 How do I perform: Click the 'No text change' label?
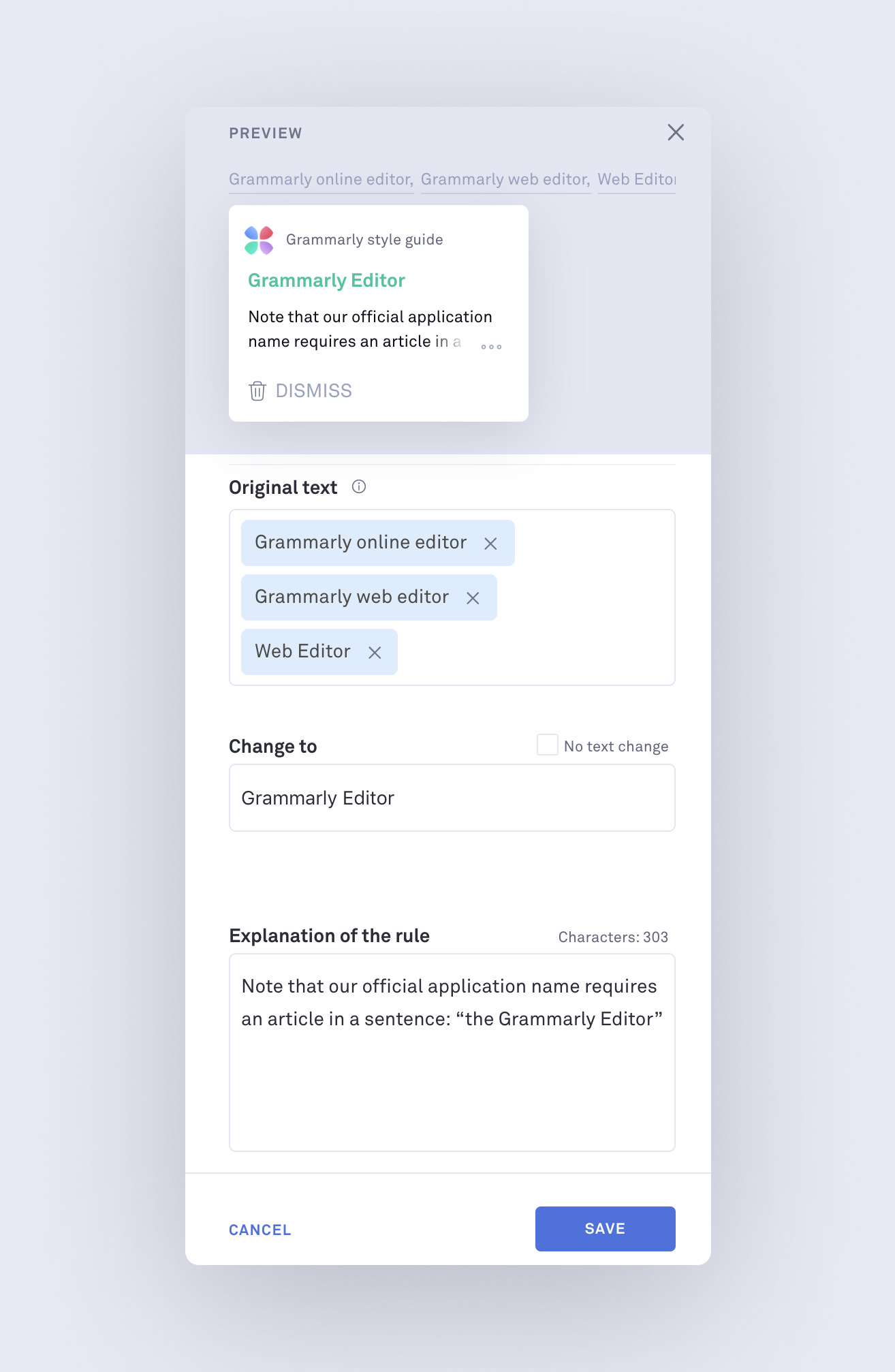(x=616, y=747)
